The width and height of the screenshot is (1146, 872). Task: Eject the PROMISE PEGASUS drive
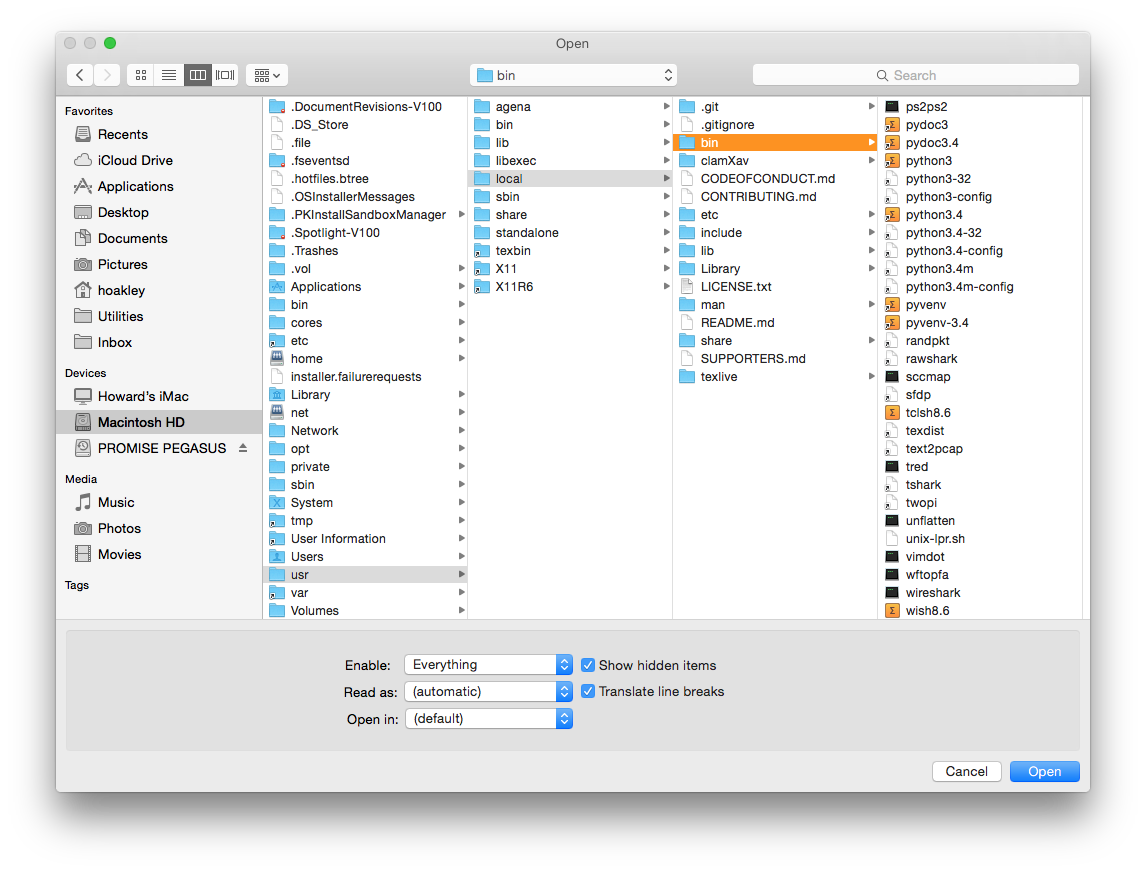tap(242, 448)
